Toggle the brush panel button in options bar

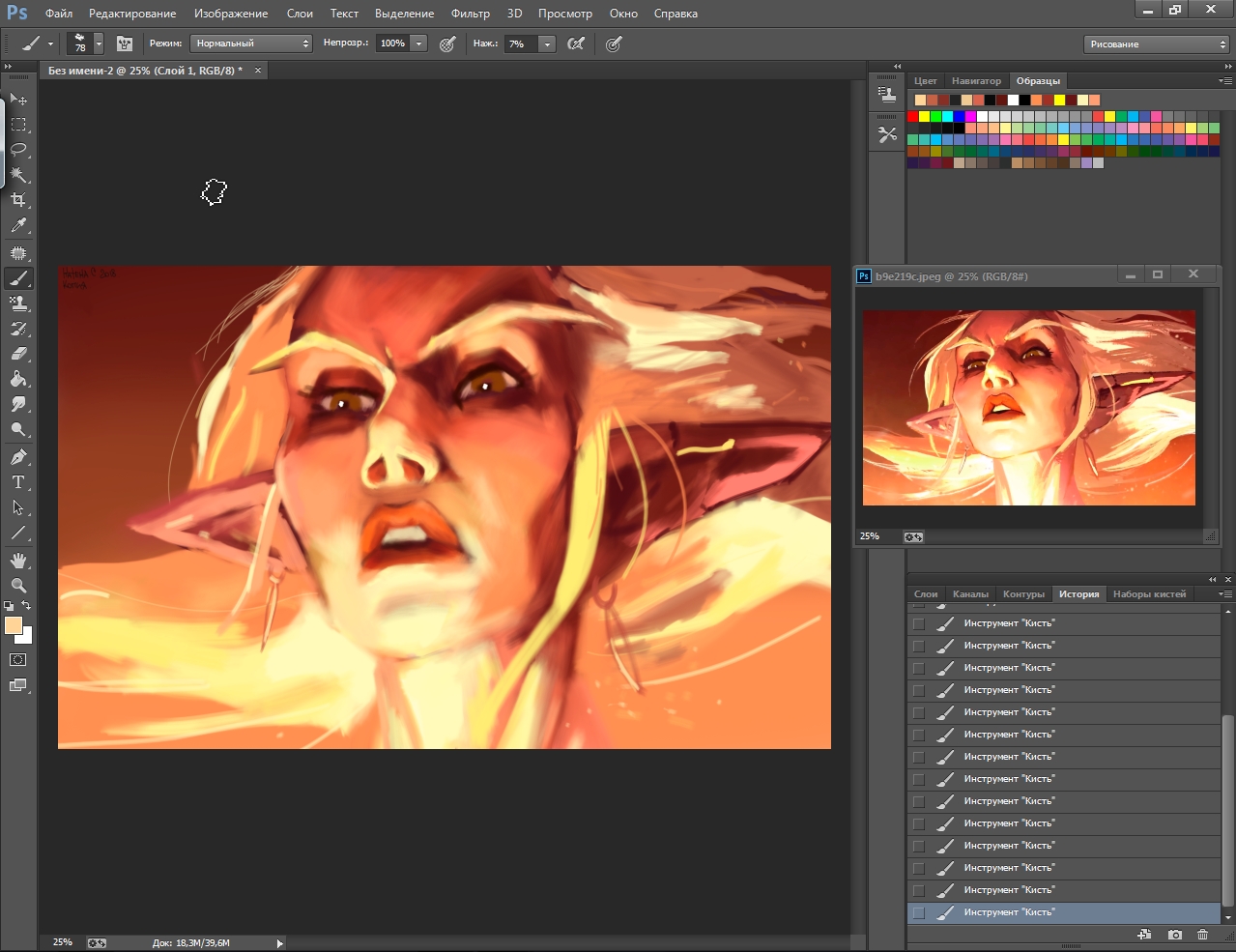(125, 43)
